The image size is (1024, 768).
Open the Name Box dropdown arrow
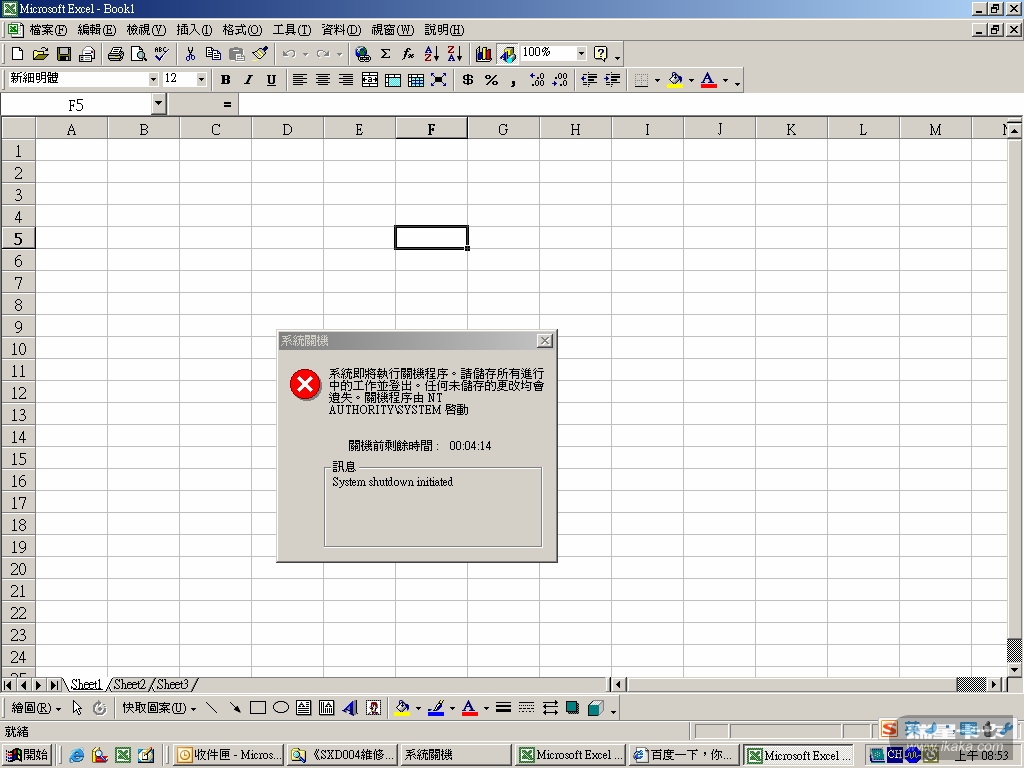tap(158, 104)
